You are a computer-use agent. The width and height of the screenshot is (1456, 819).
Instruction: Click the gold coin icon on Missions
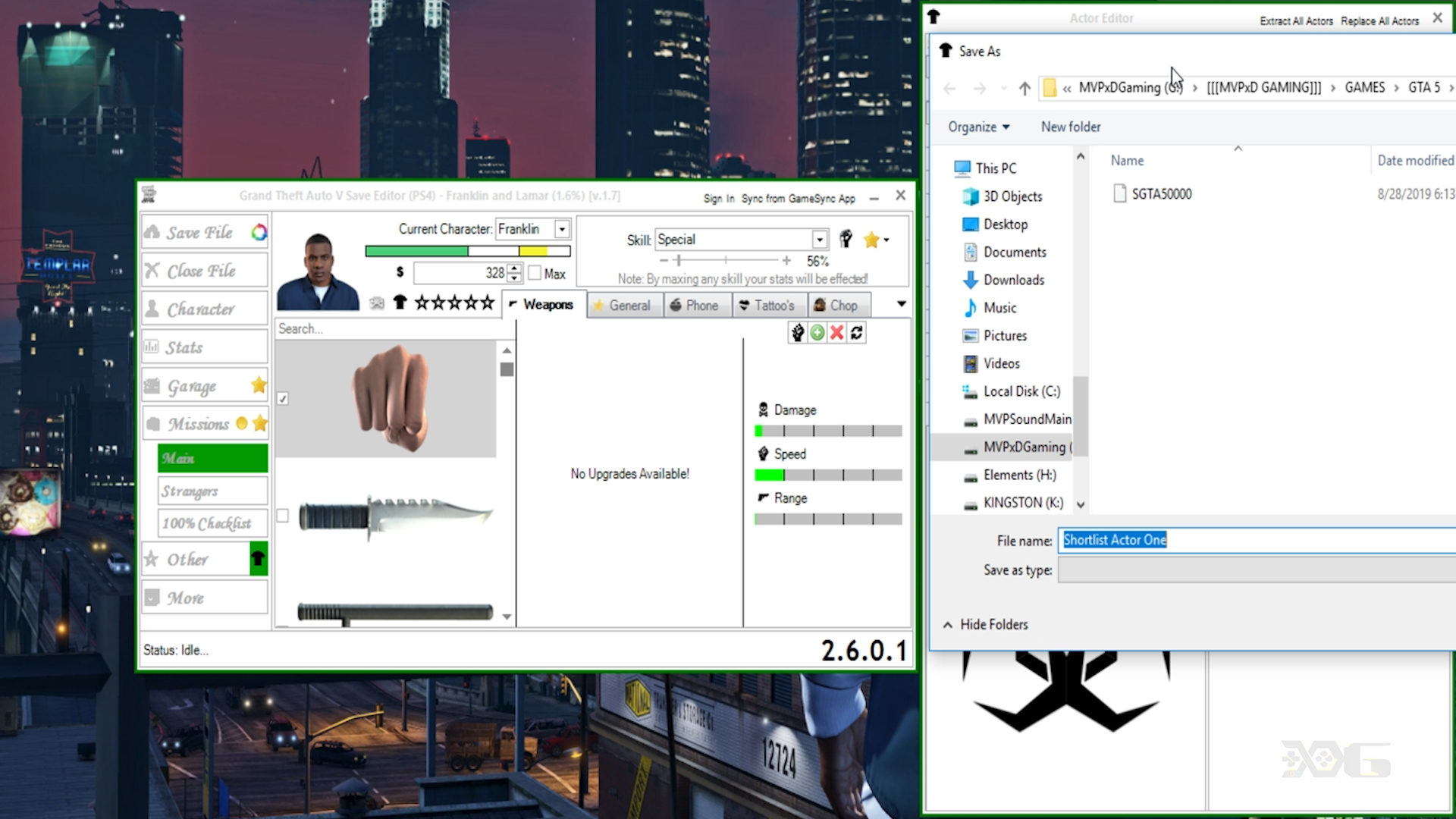242,423
